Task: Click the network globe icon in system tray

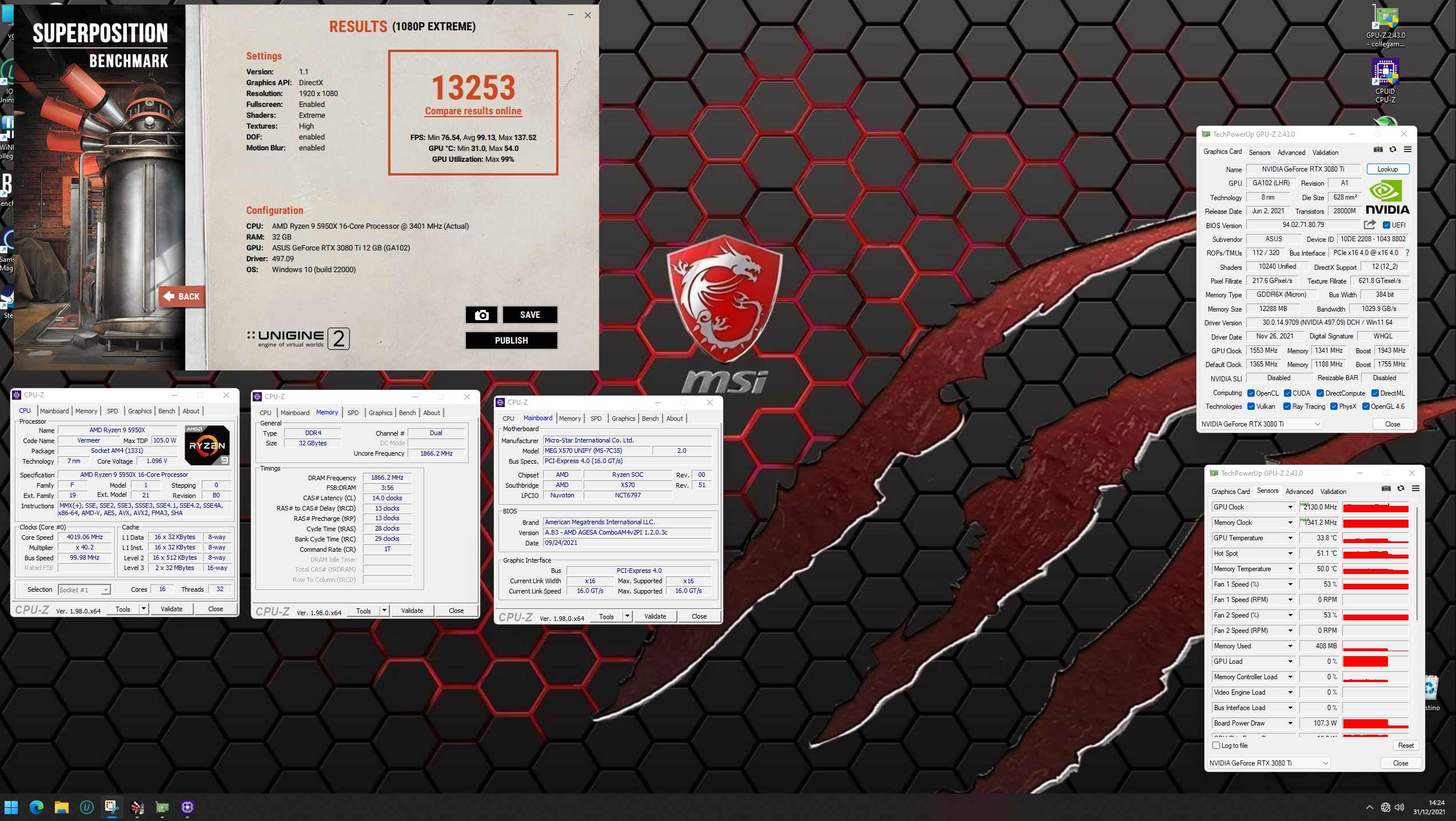Action: click(1385, 807)
